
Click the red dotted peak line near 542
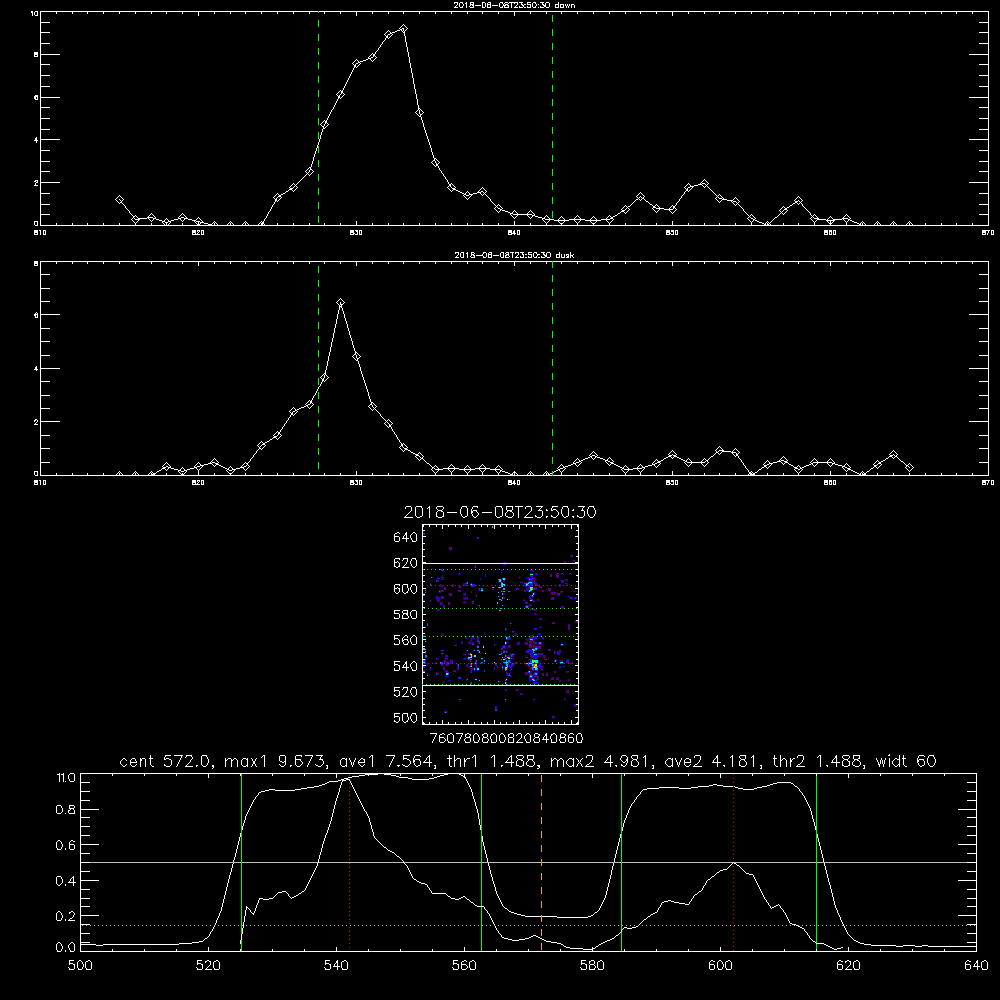coord(349,862)
